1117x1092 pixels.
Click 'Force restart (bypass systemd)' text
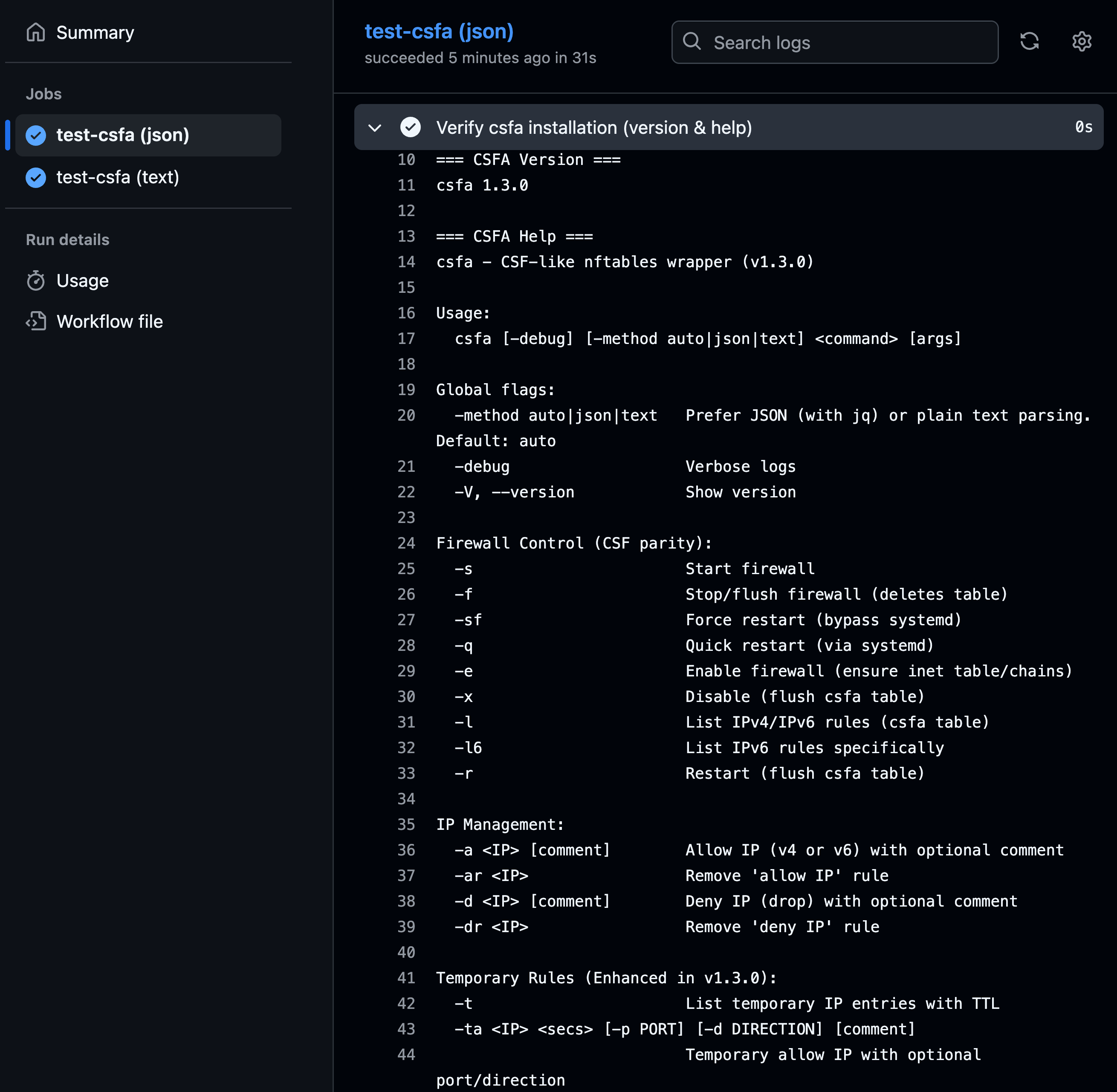(823, 620)
